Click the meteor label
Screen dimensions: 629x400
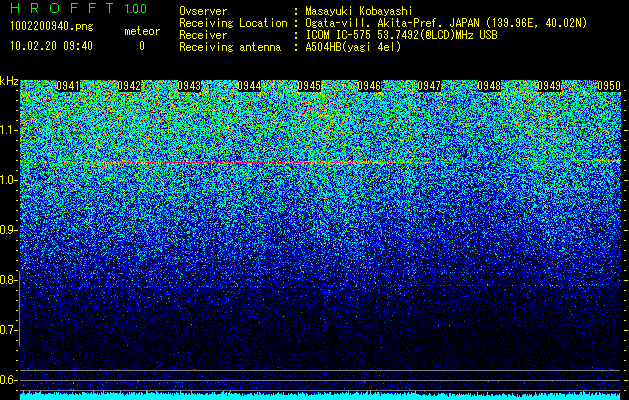tap(142, 31)
